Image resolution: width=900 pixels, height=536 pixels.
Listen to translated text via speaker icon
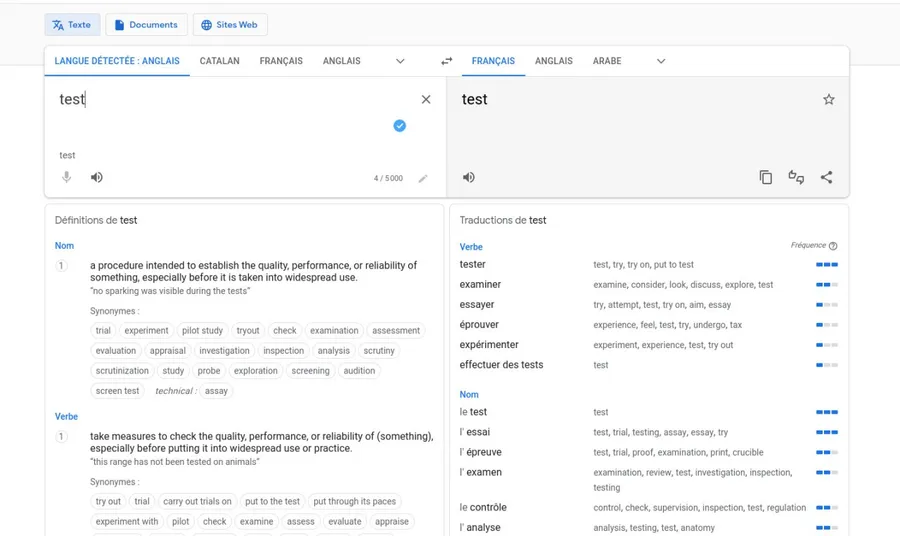coord(468,177)
